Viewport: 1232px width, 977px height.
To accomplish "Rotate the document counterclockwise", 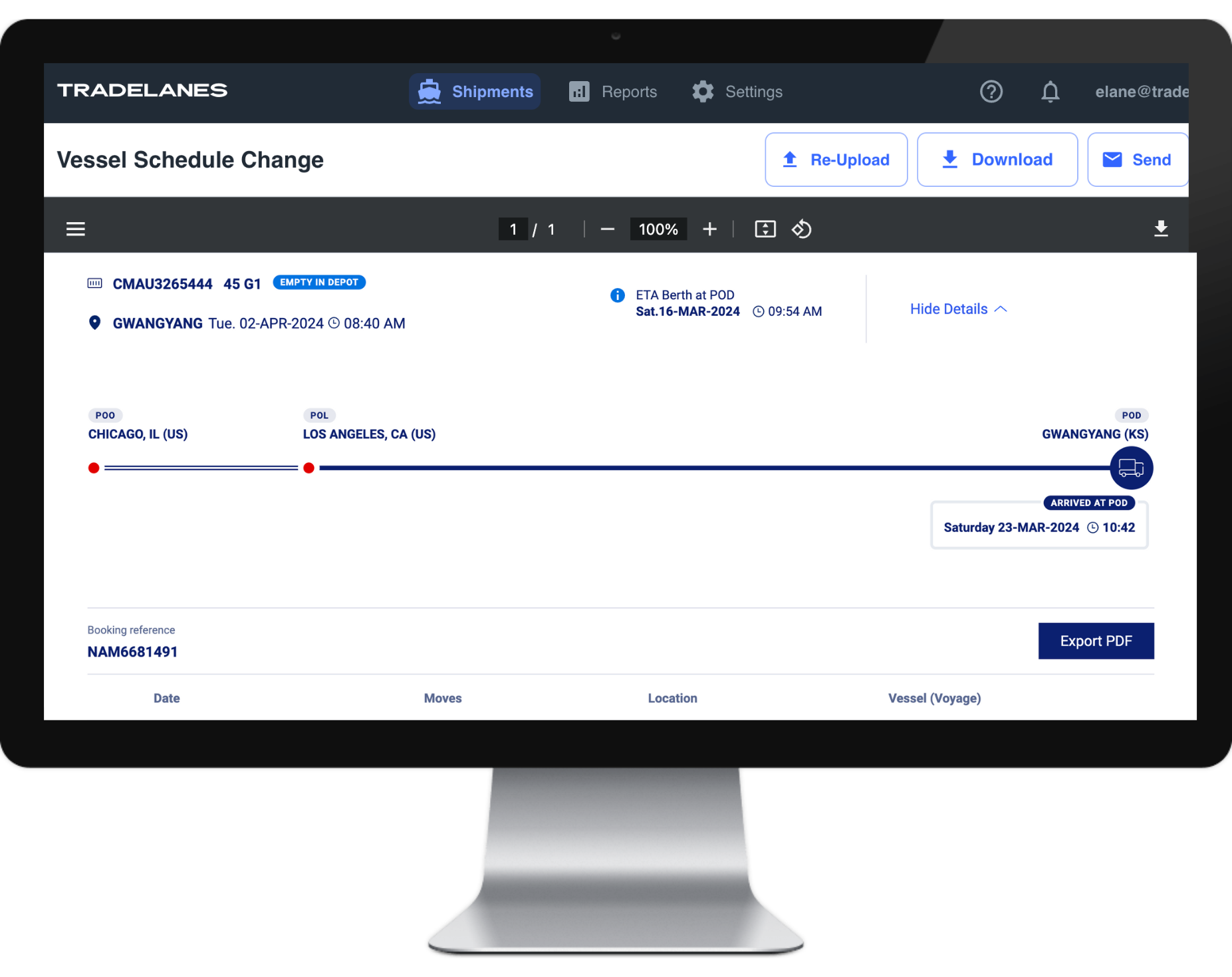I will [801, 229].
